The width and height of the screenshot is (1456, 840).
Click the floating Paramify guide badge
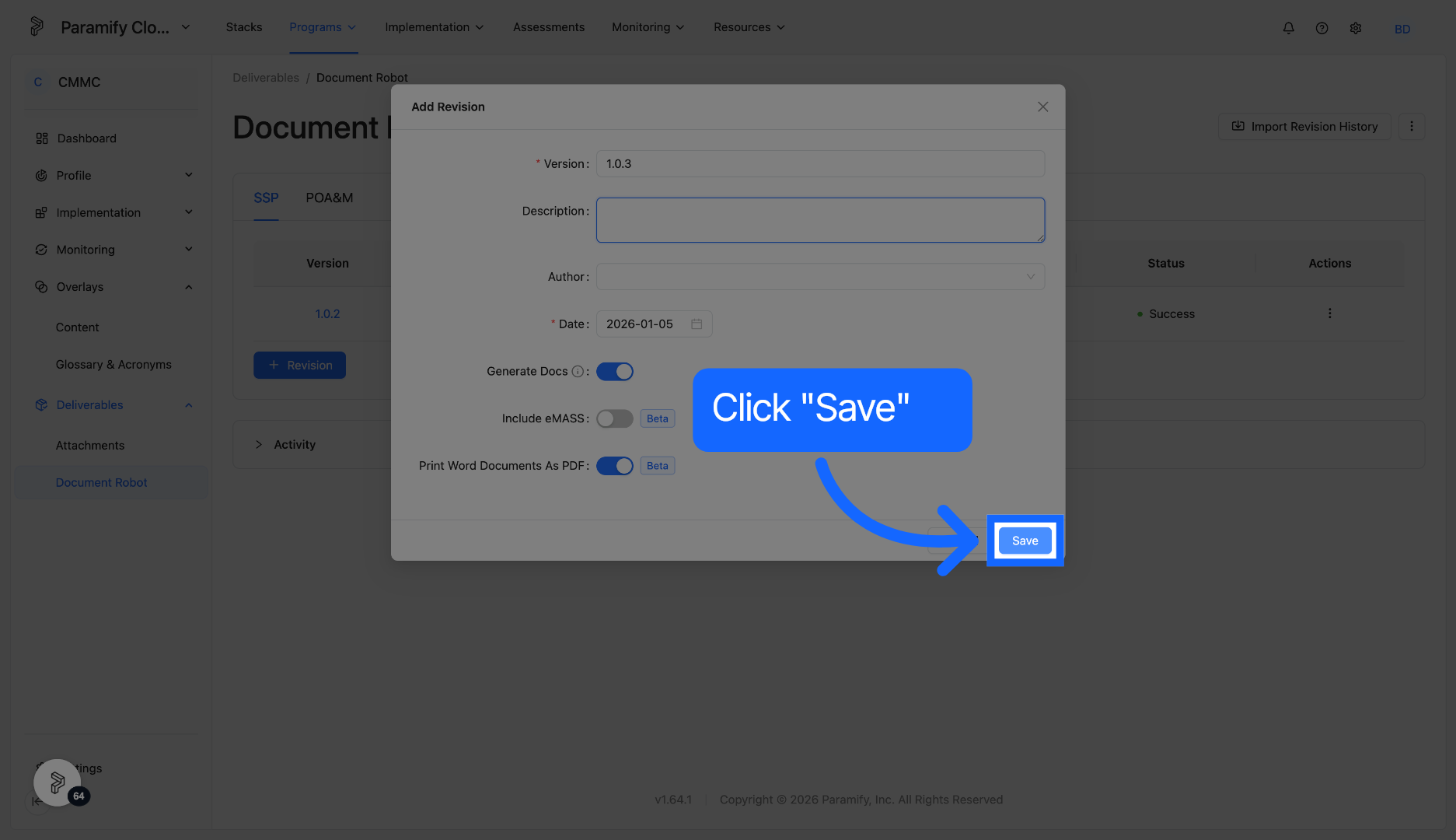coord(58,782)
